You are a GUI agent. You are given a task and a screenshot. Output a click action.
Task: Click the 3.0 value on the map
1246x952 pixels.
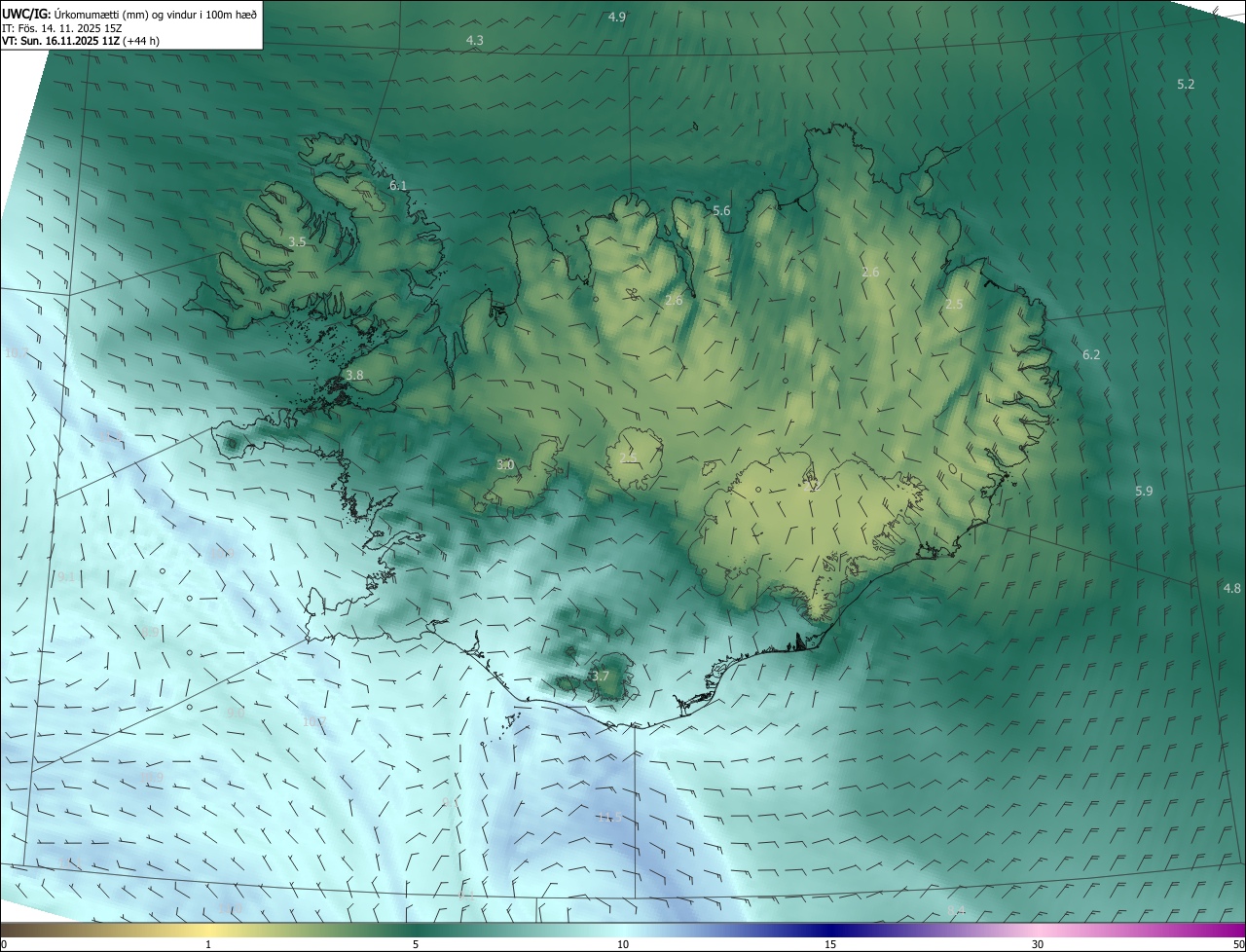[505, 465]
